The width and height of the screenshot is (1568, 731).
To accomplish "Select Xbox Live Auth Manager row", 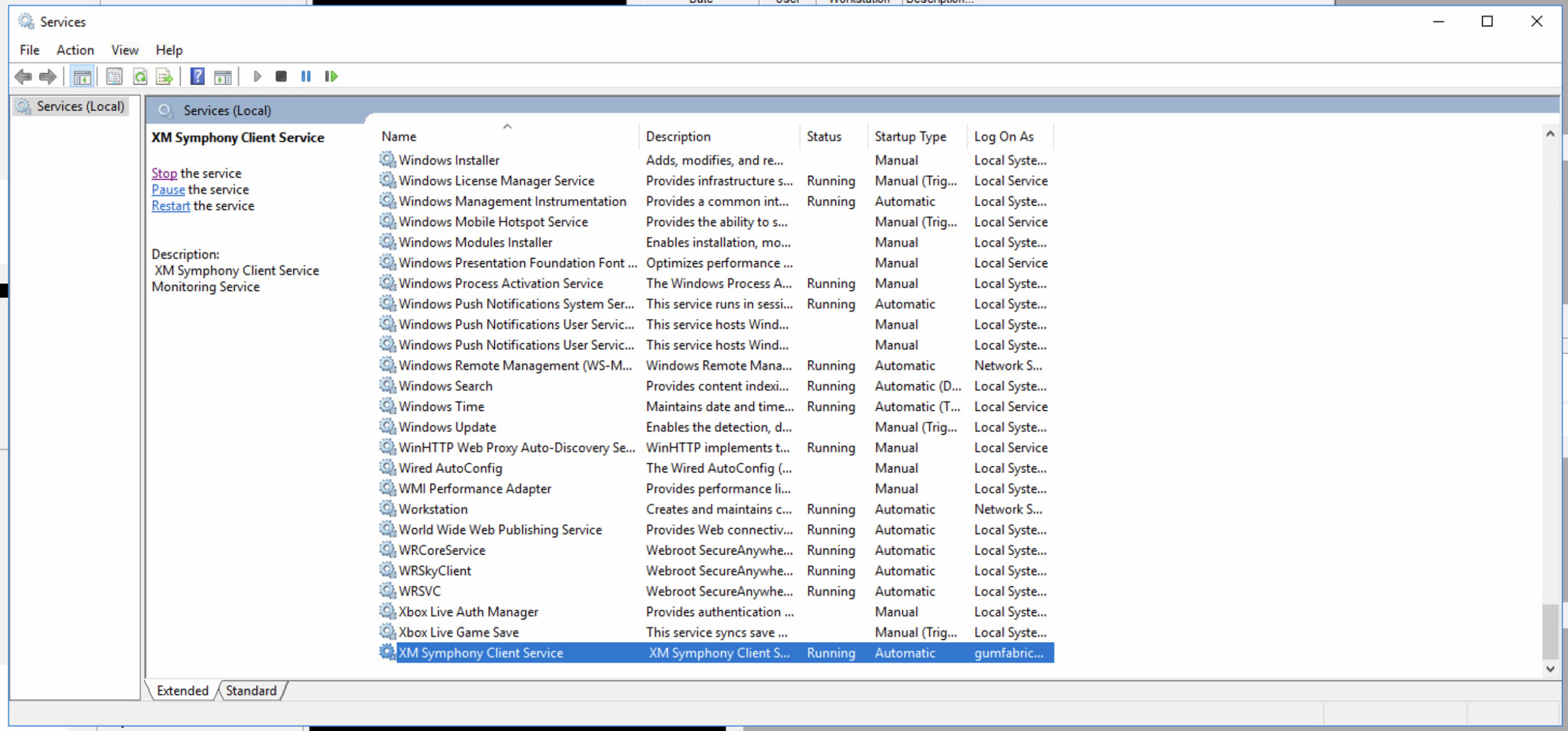I will pyautogui.click(x=716, y=612).
